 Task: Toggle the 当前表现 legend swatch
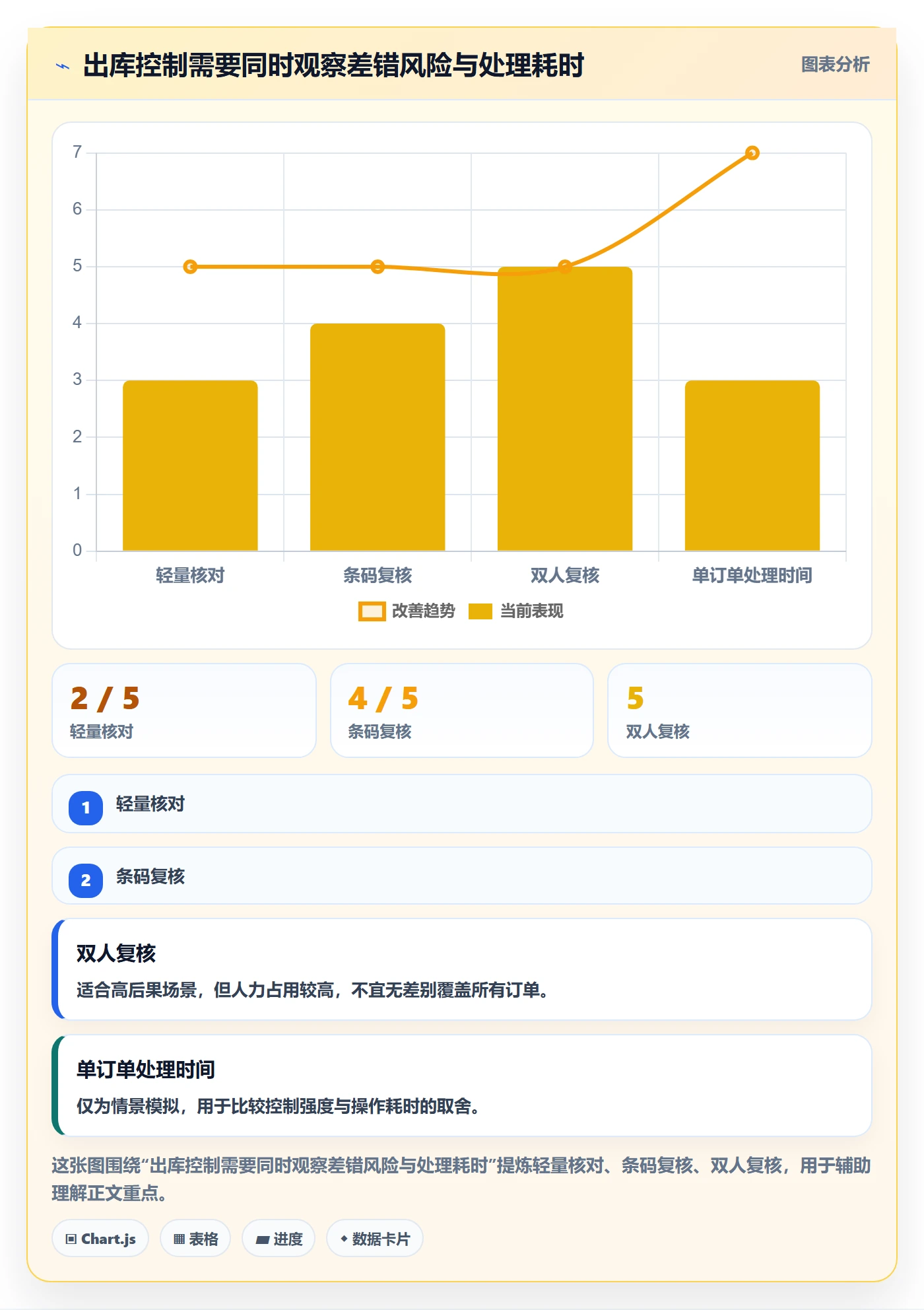(480, 611)
